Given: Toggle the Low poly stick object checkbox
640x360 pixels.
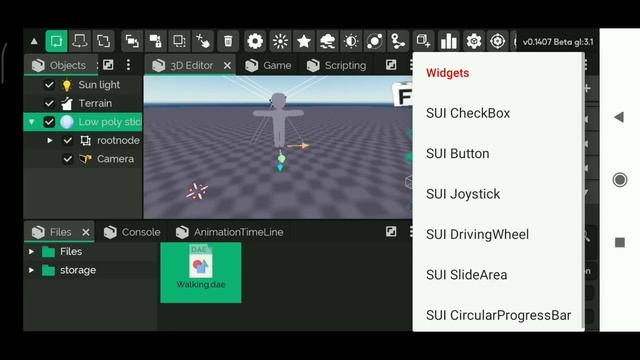Looking at the screenshot, I should coord(49,122).
